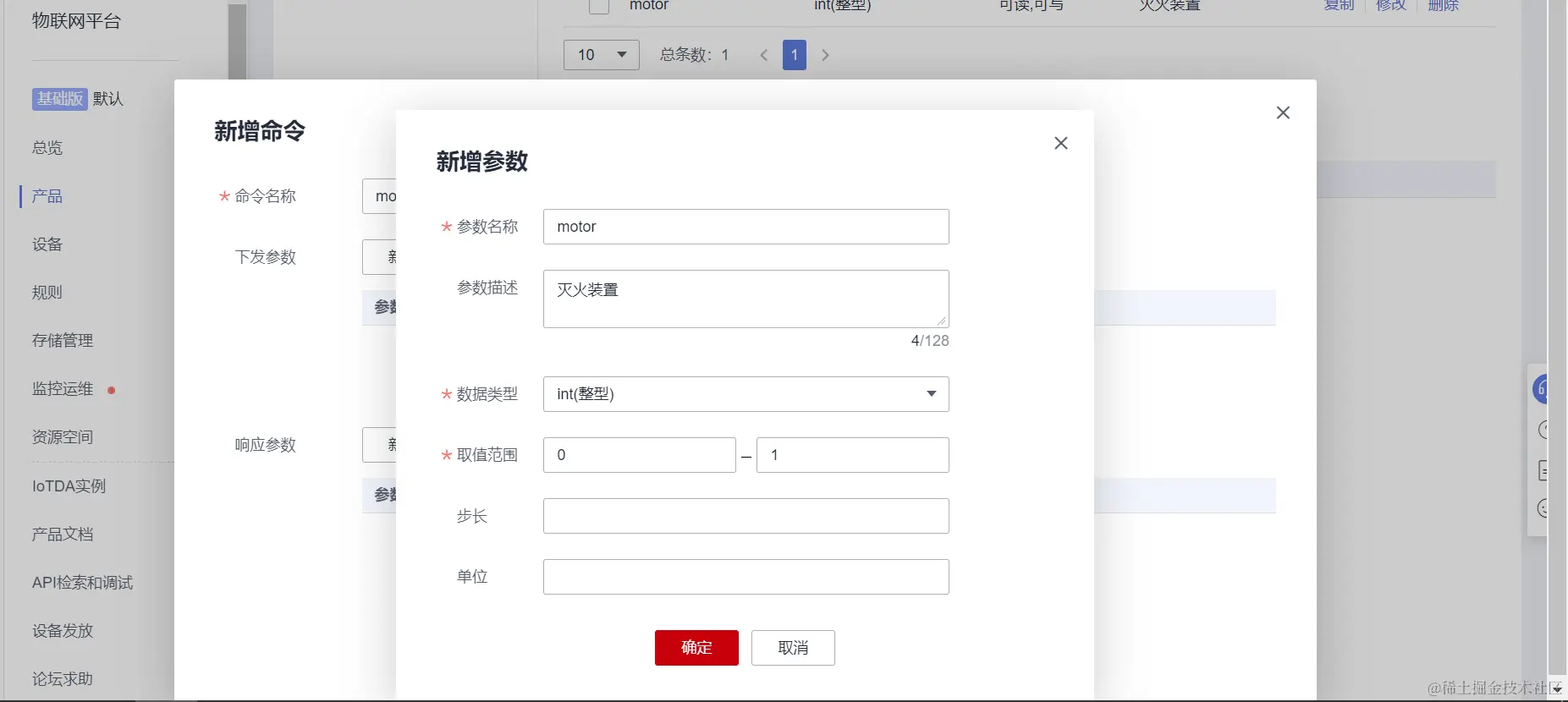Open 监控运维 in sidebar
Viewport: 1568px width, 702px height.
(x=63, y=389)
